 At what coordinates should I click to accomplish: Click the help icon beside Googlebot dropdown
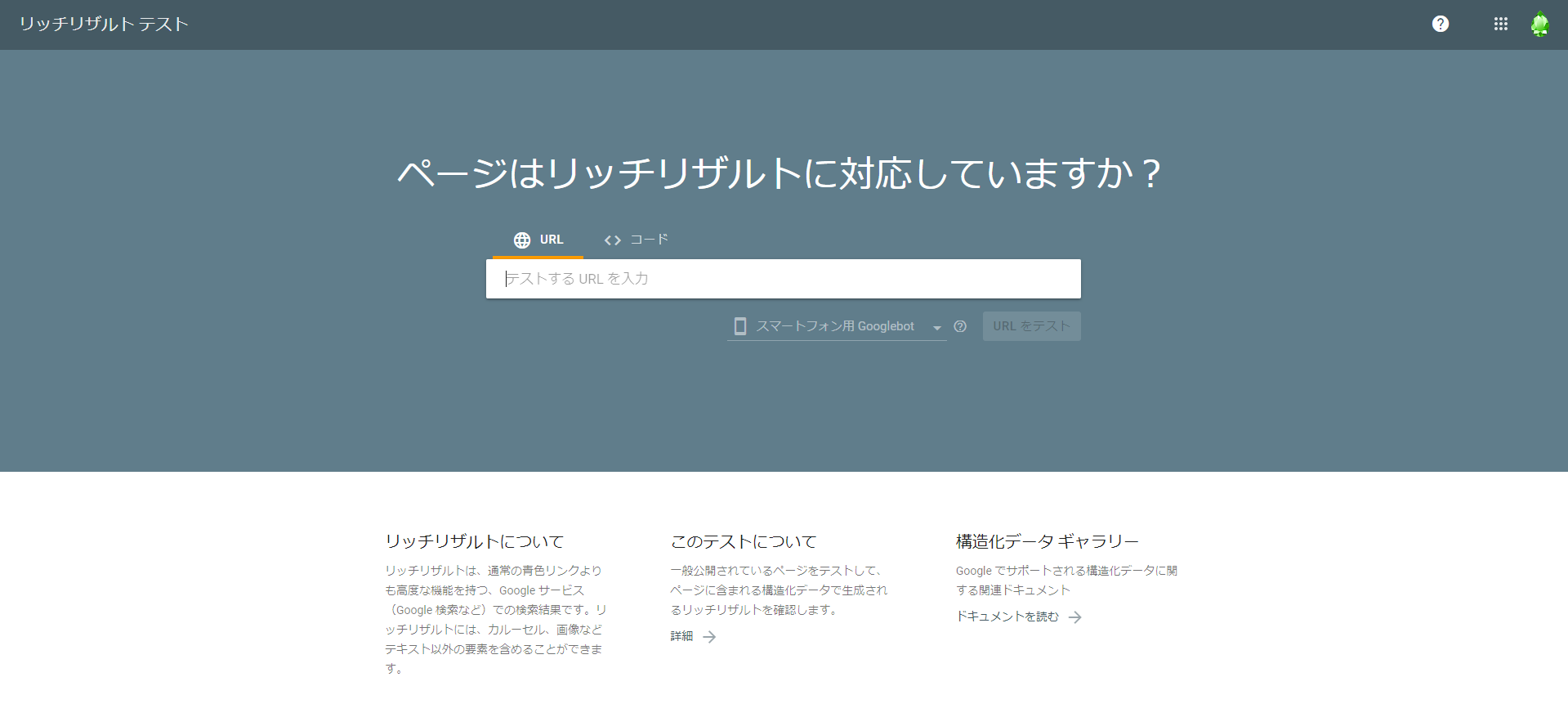(960, 326)
